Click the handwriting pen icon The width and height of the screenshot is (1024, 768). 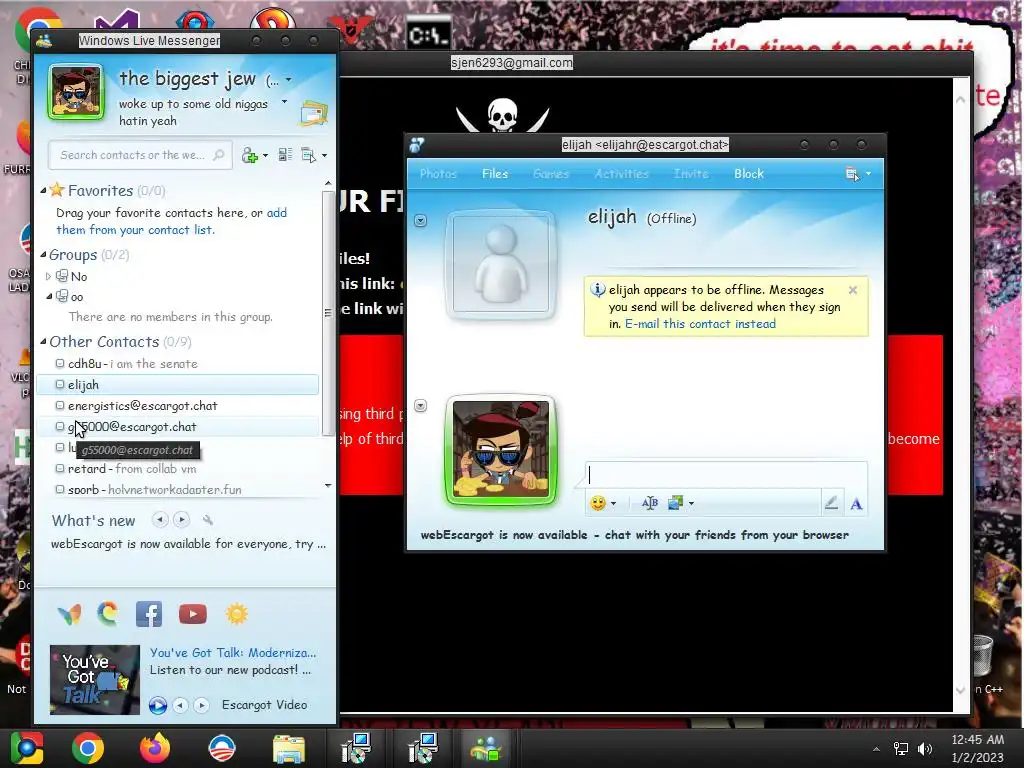tap(831, 502)
